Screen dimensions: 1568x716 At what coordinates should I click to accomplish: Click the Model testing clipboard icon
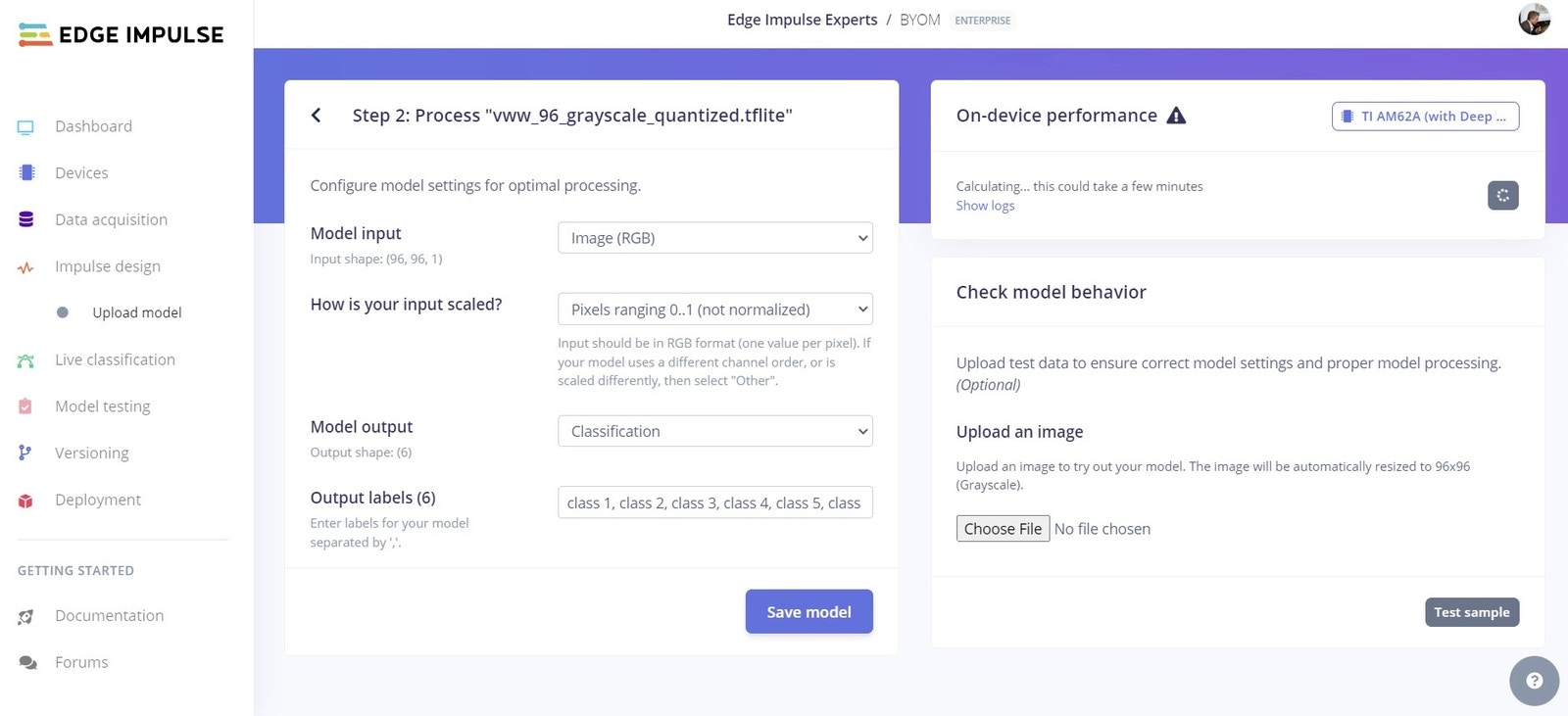click(25, 406)
